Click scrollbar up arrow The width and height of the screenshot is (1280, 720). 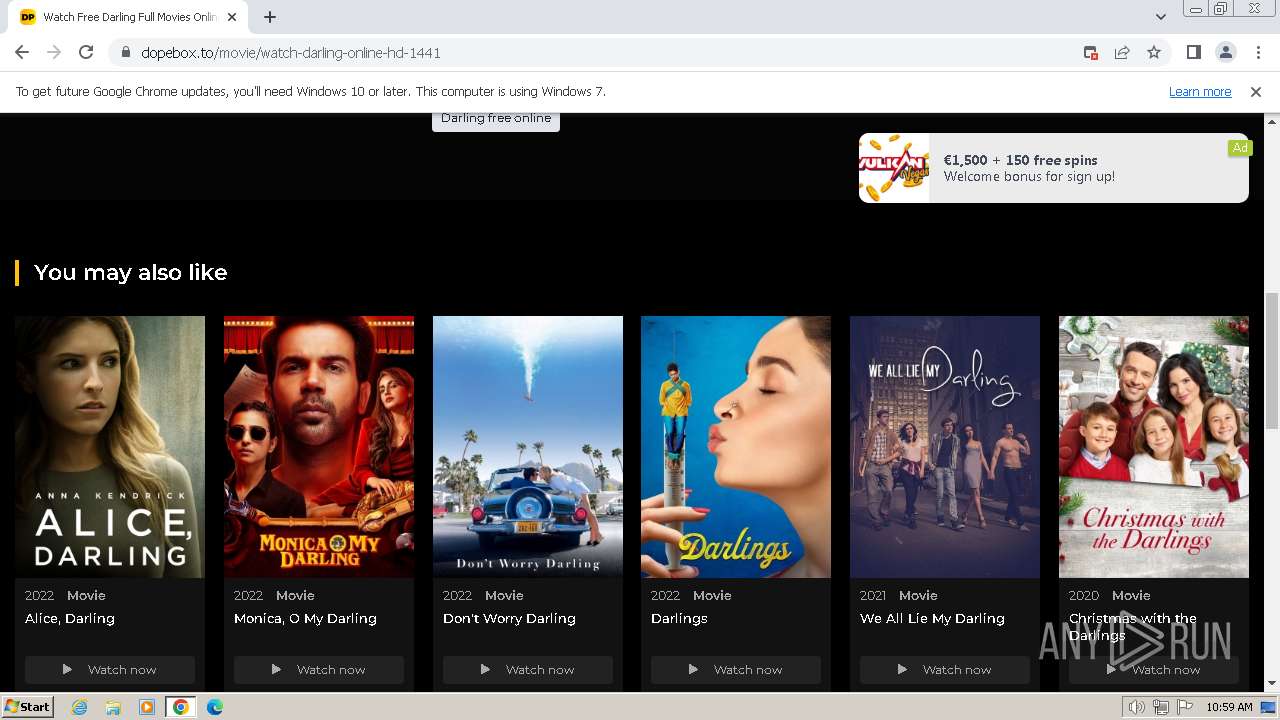click(x=1272, y=120)
